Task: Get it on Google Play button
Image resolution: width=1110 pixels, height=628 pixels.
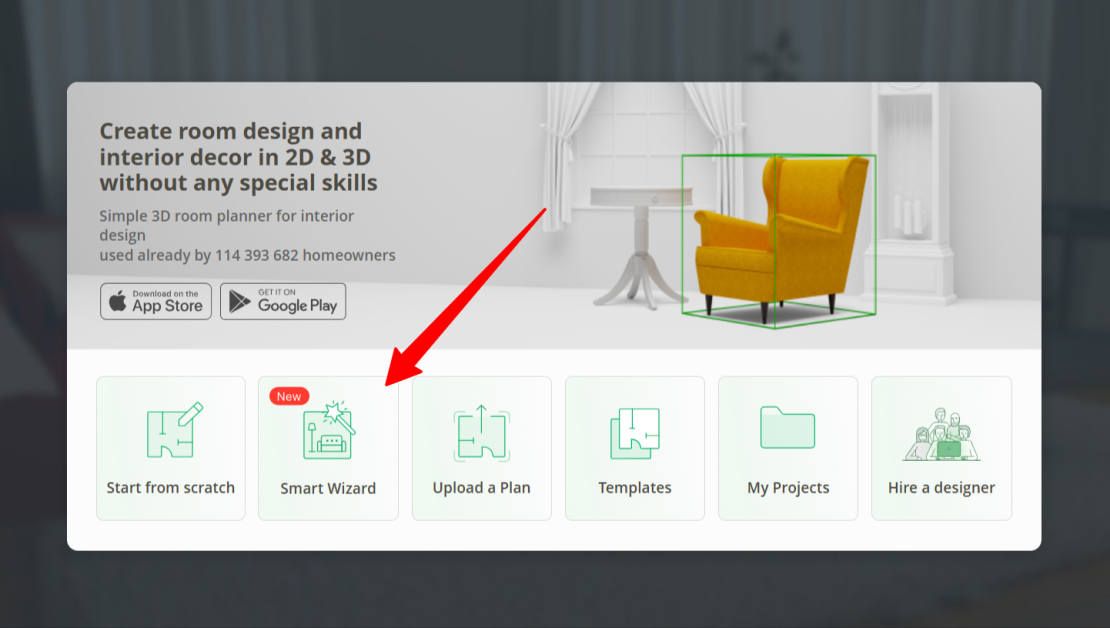Action: (283, 302)
